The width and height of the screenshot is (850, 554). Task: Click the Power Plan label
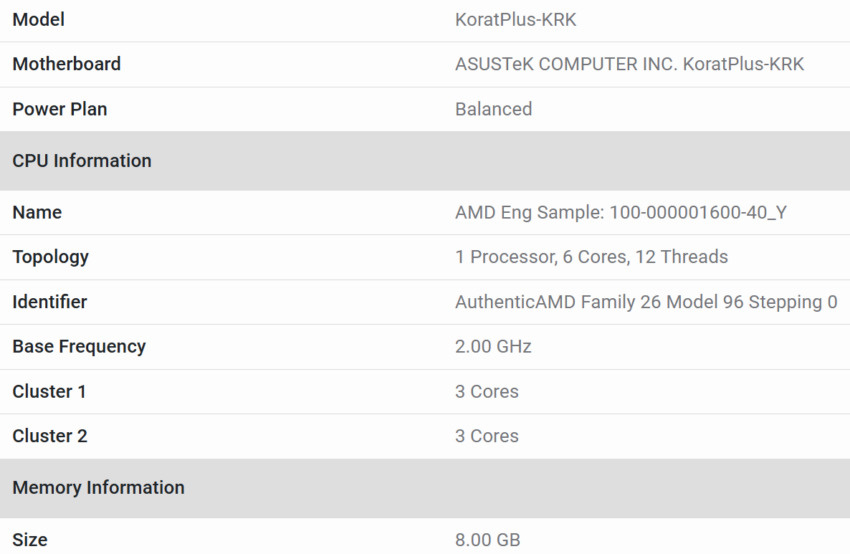point(59,109)
